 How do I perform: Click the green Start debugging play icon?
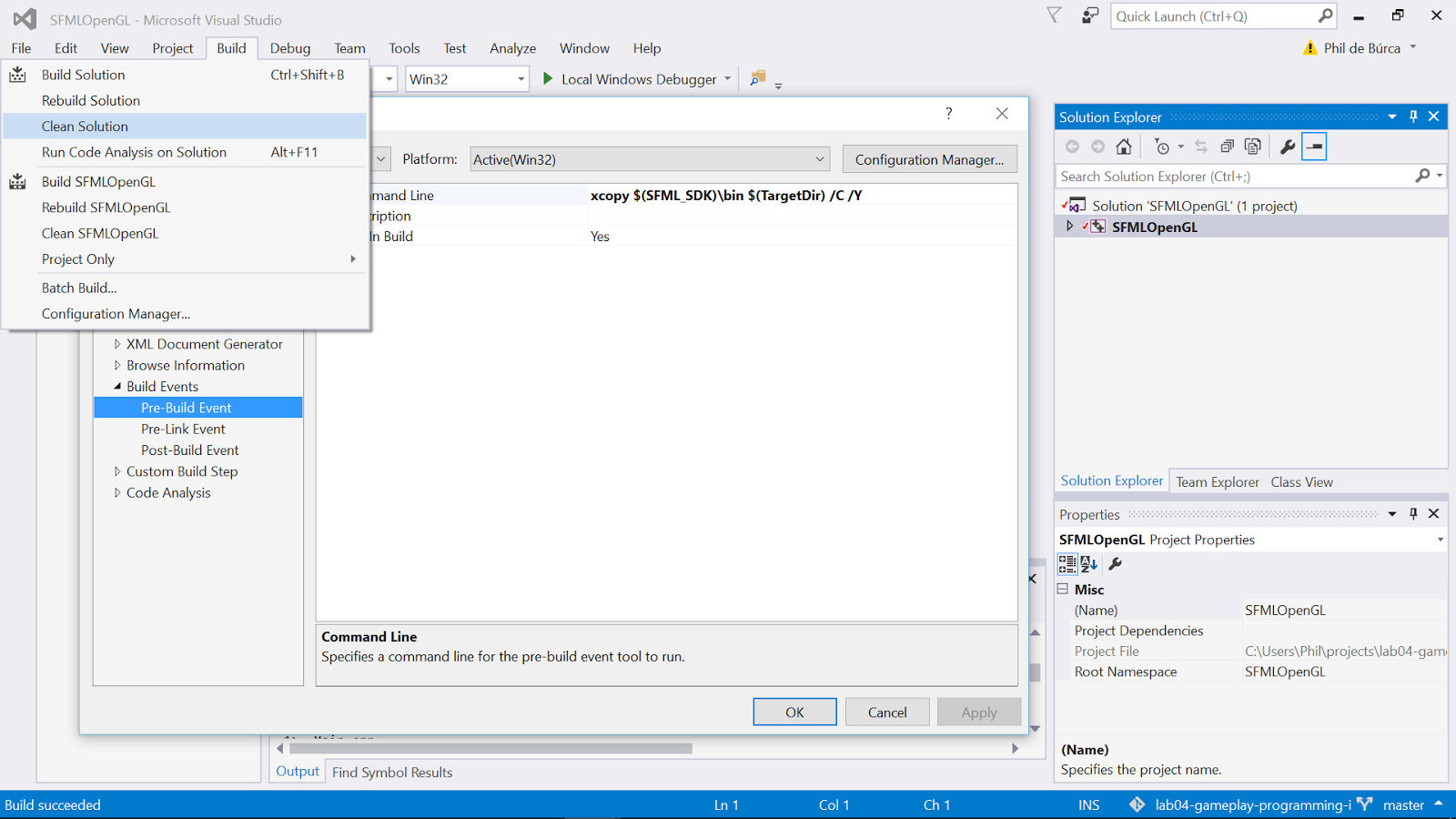548,78
